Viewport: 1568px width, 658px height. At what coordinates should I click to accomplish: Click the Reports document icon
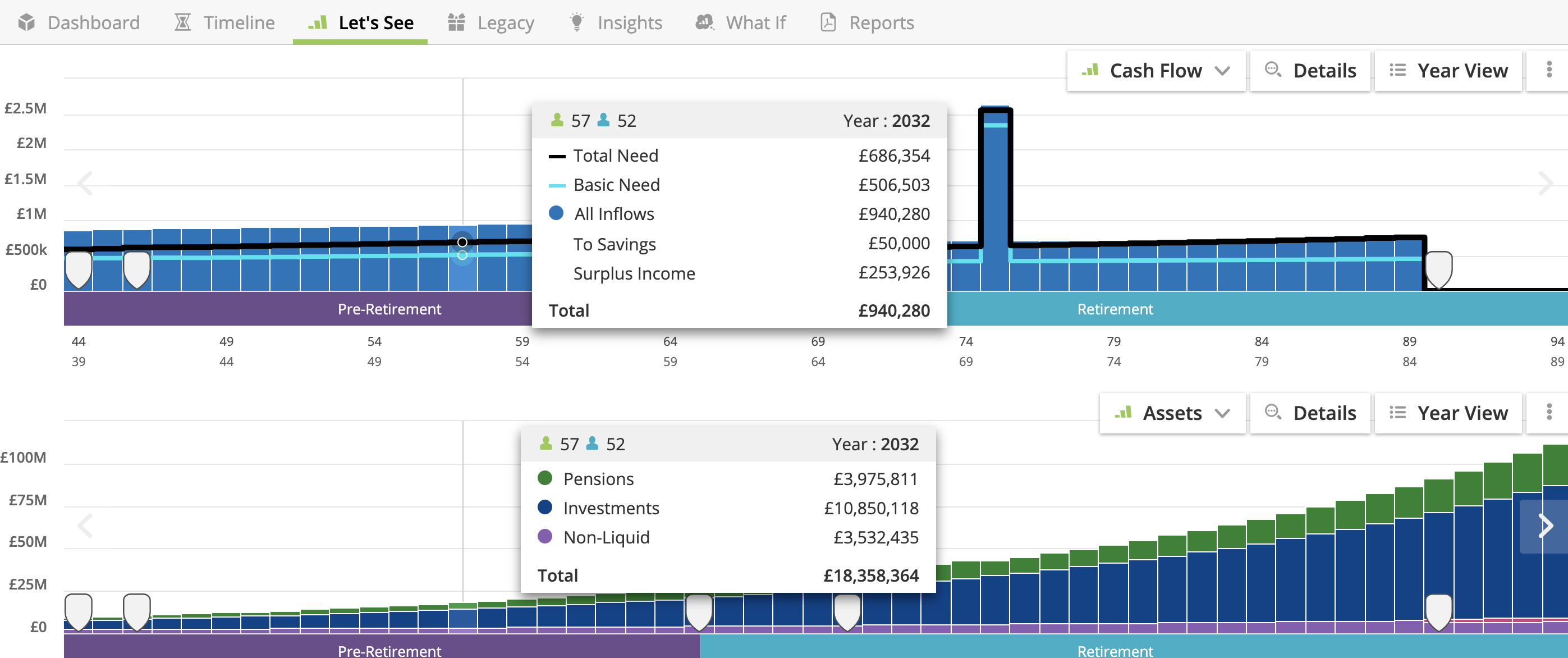coord(828,22)
